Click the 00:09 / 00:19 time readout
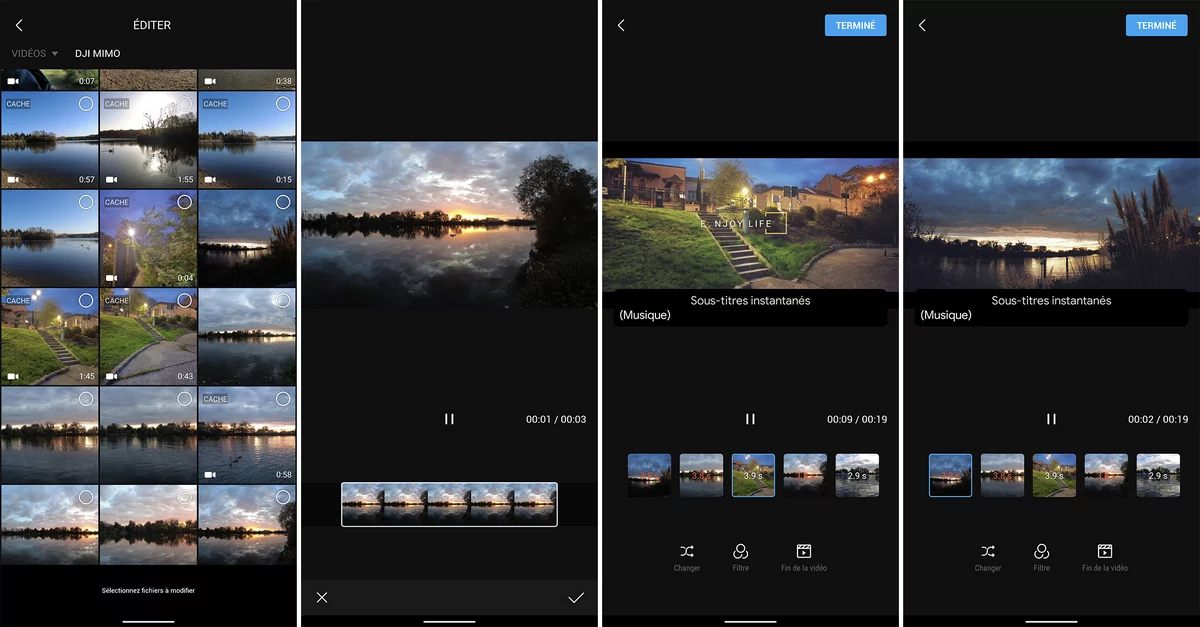Viewport: 1200px width, 627px height. click(x=857, y=420)
